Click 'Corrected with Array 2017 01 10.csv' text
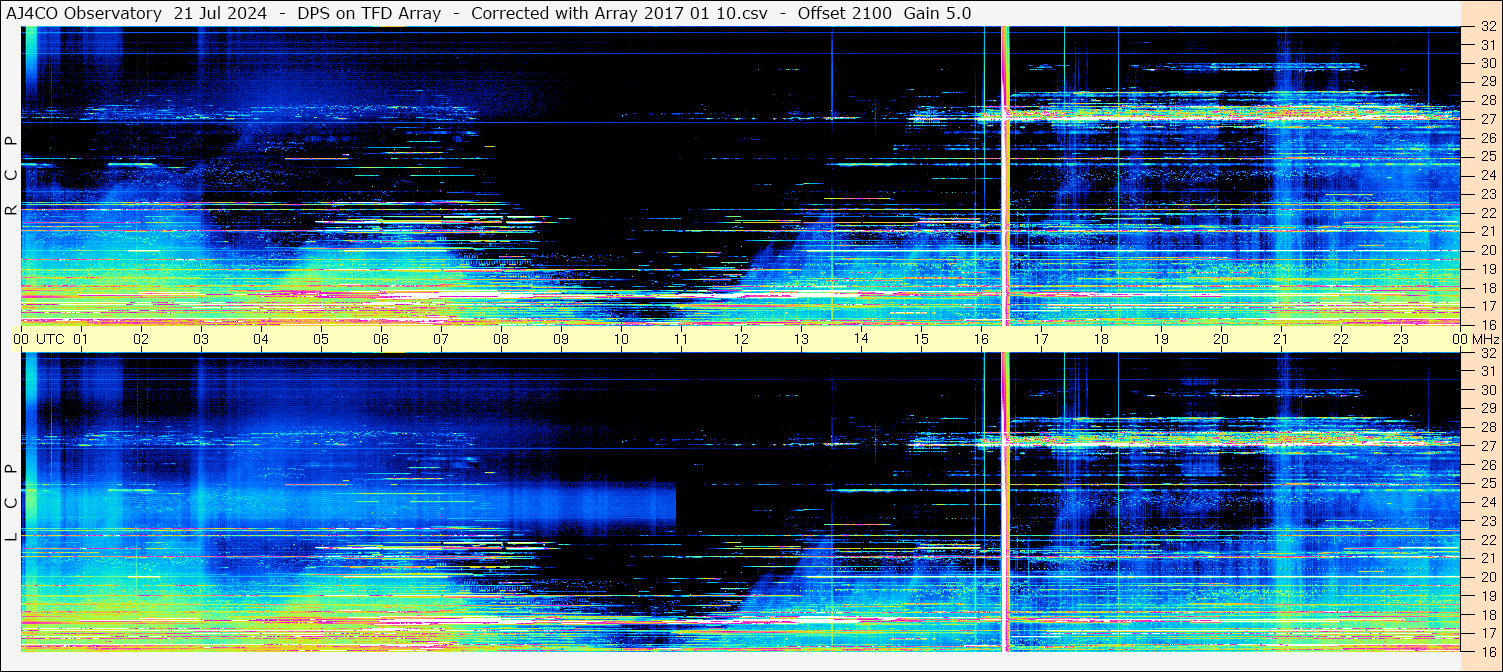Image resolution: width=1503 pixels, height=672 pixels. [619, 14]
